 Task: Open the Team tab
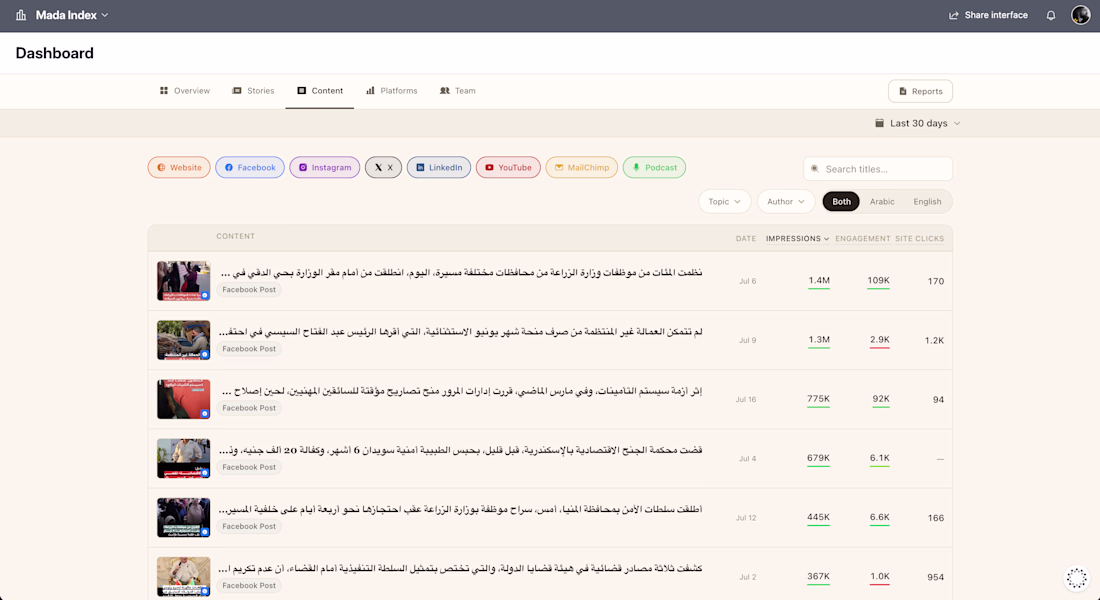(x=457, y=91)
